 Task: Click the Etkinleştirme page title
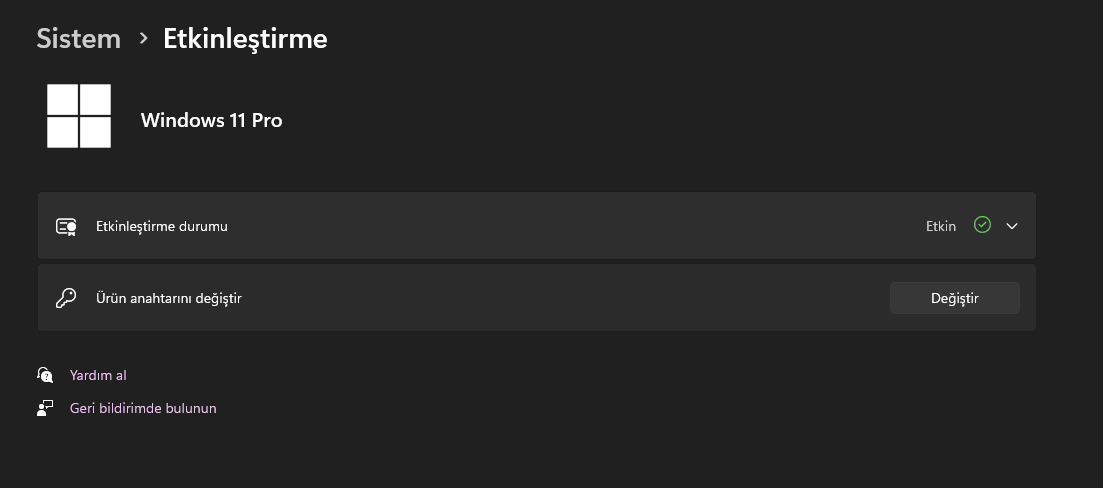(x=245, y=39)
